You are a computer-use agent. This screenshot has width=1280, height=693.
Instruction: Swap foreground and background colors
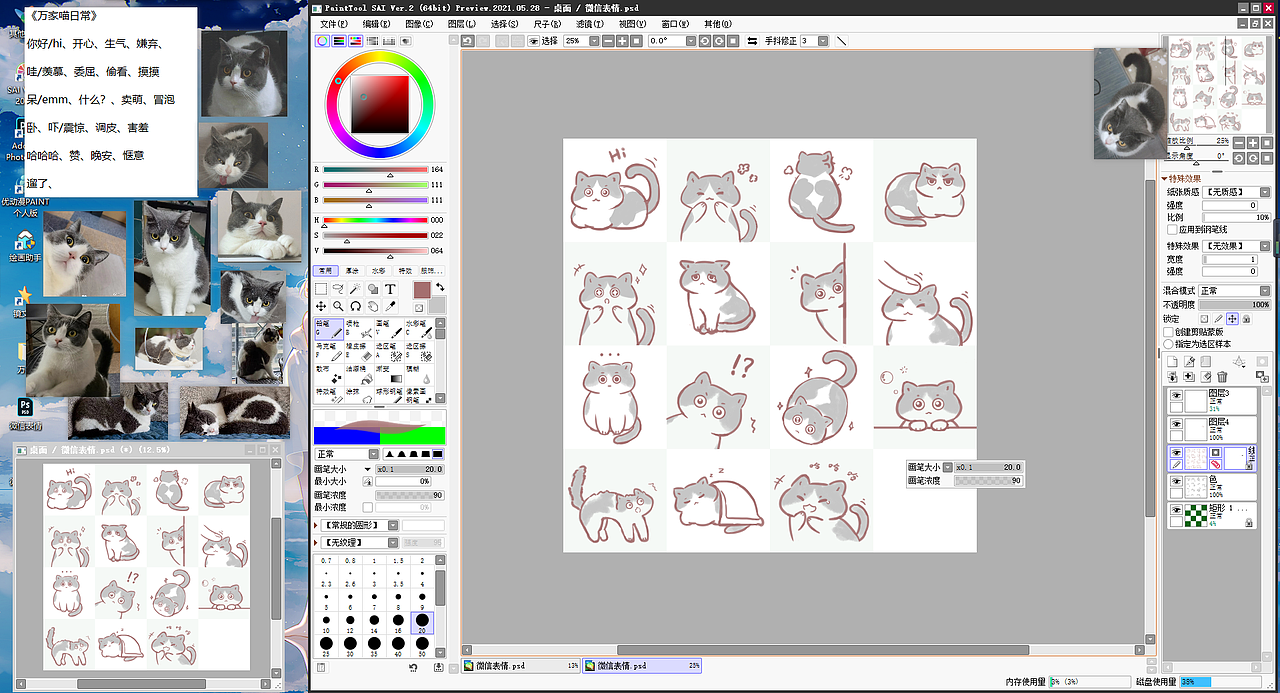pyautogui.click(x=439, y=287)
